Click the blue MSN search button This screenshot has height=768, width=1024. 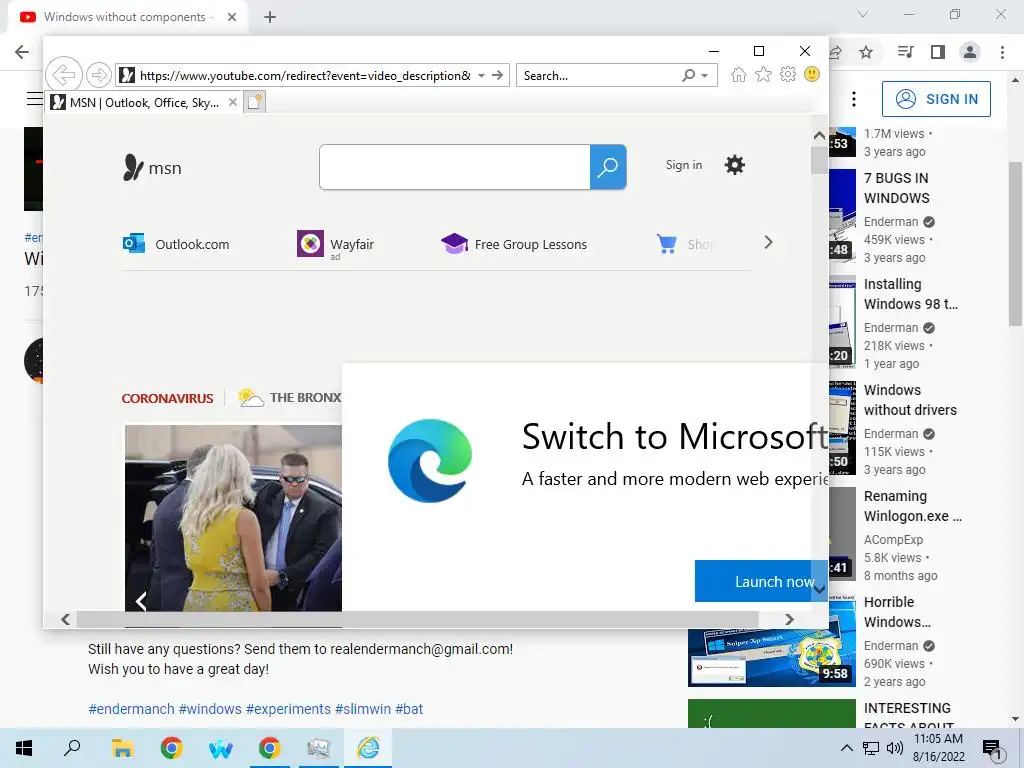coord(608,167)
